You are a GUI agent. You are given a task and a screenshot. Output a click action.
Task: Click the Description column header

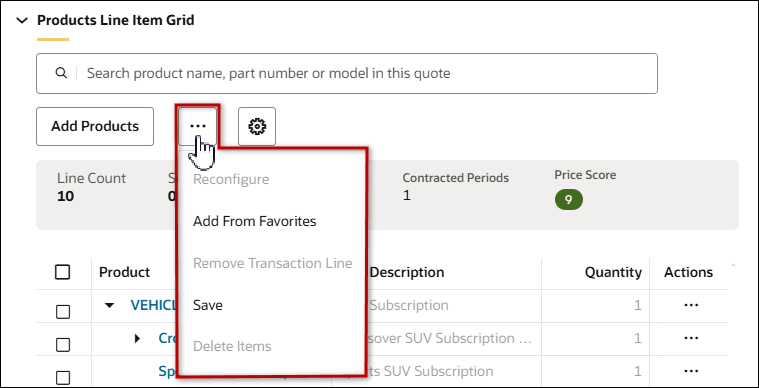click(407, 272)
